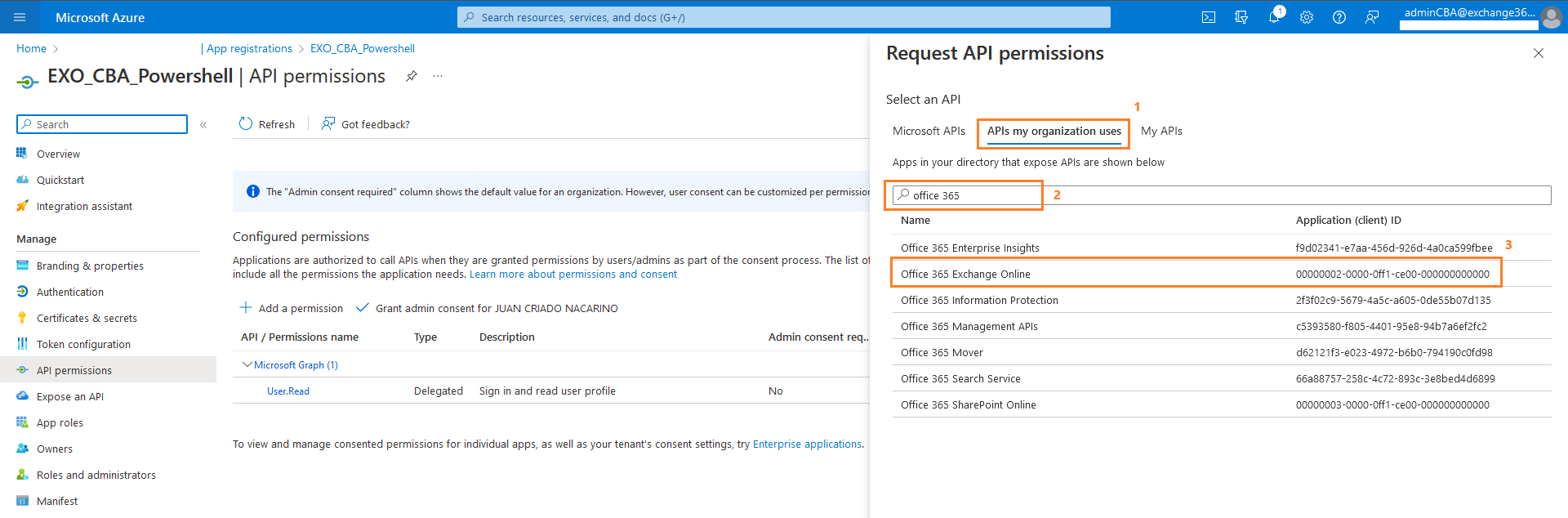This screenshot has width=1568, height=518.
Task: Select Office 365 Exchange Online
Action: click(1222, 274)
